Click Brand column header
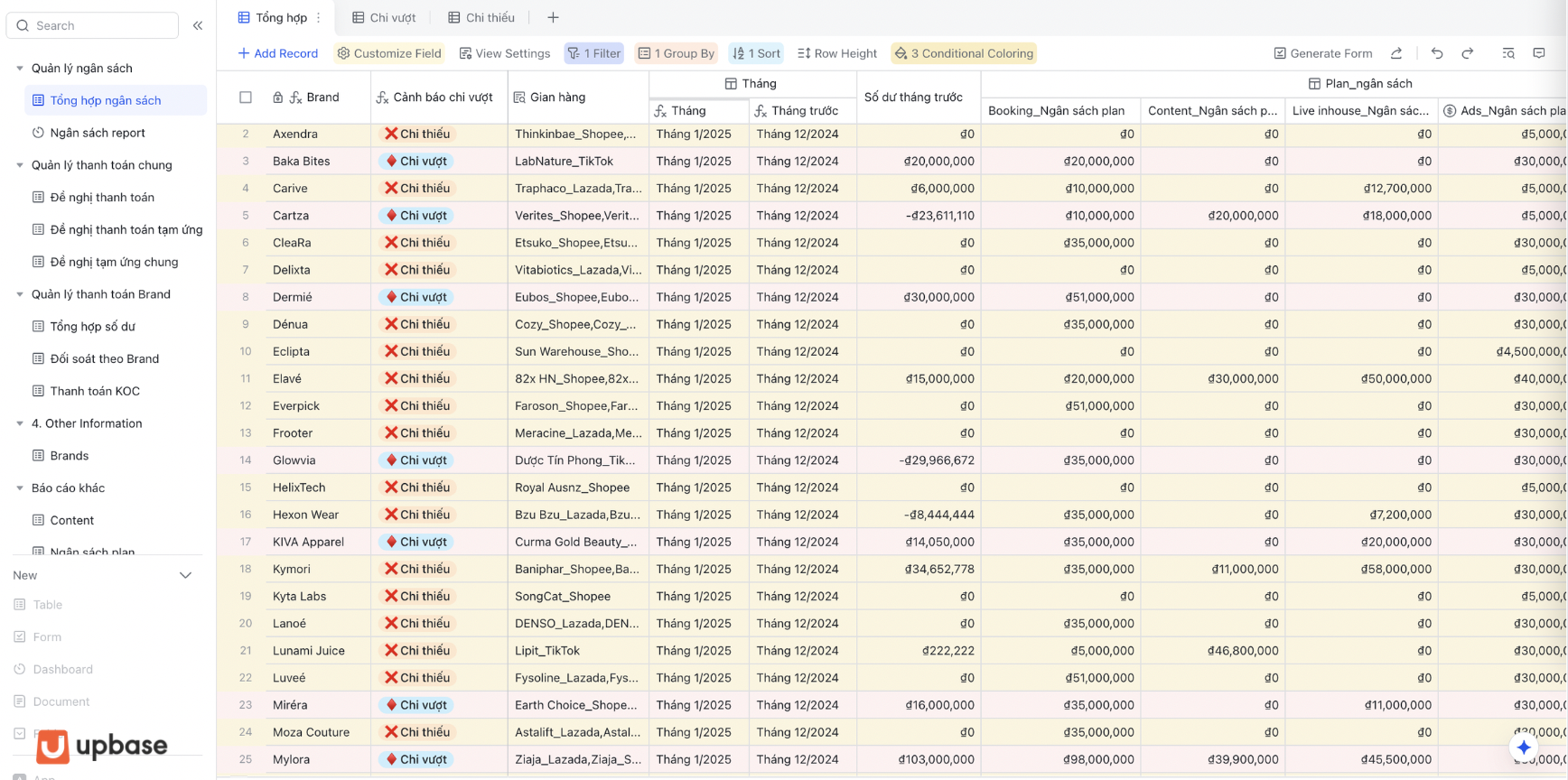Viewport: 1568px width, 780px height. coord(318,97)
